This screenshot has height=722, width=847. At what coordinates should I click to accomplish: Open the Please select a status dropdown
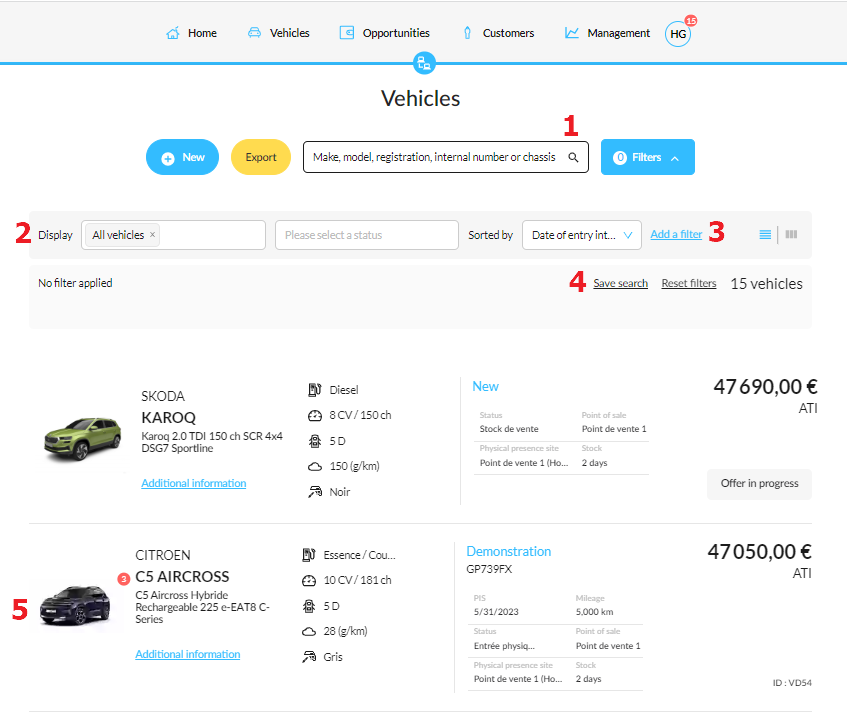click(x=367, y=235)
